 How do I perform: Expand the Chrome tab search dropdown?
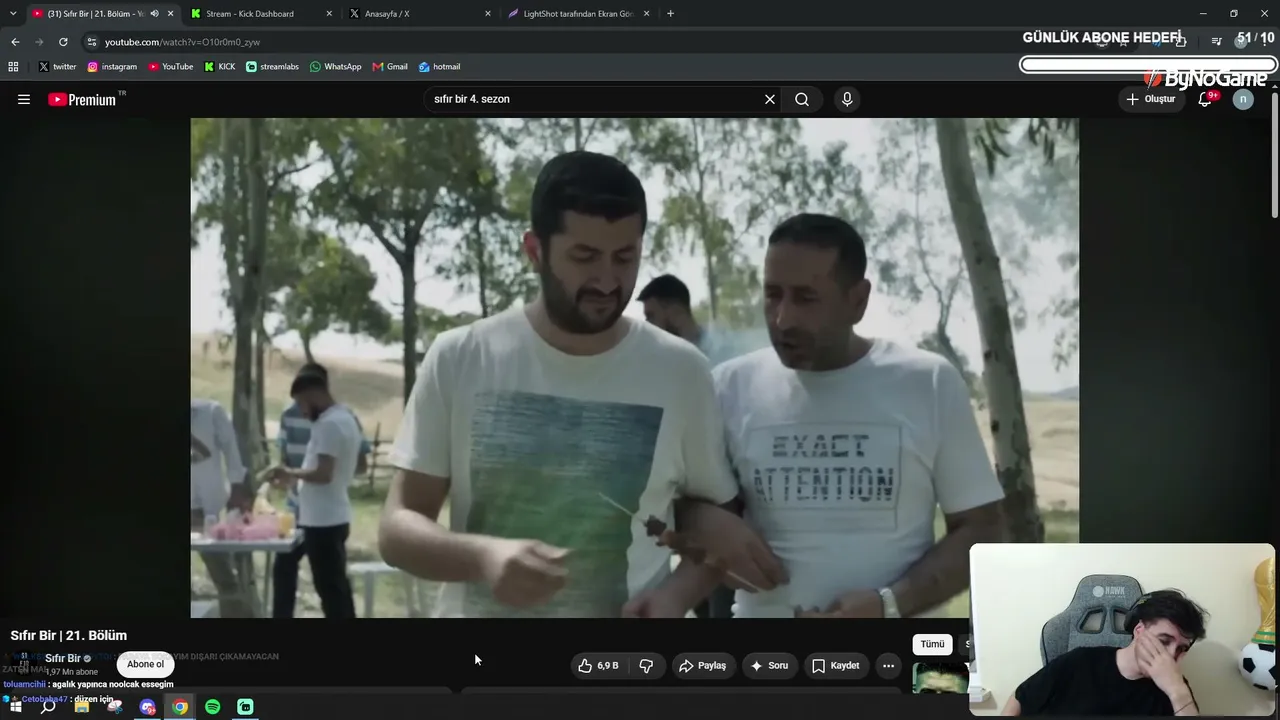click(x=13, y=14)
